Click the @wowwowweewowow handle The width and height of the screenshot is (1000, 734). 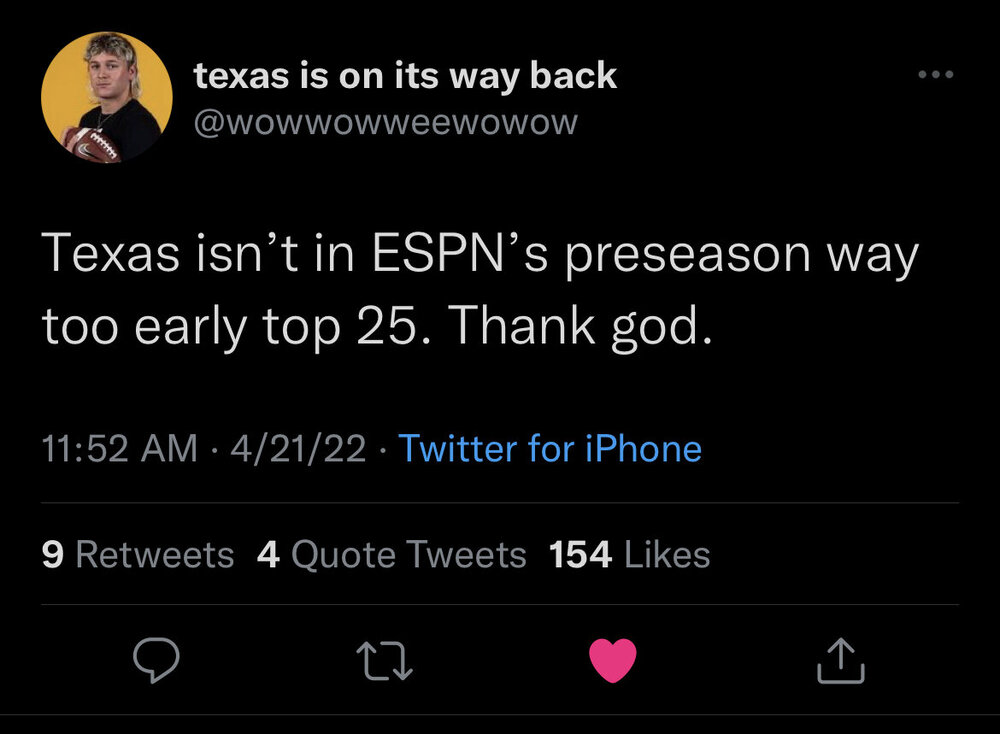384,122
